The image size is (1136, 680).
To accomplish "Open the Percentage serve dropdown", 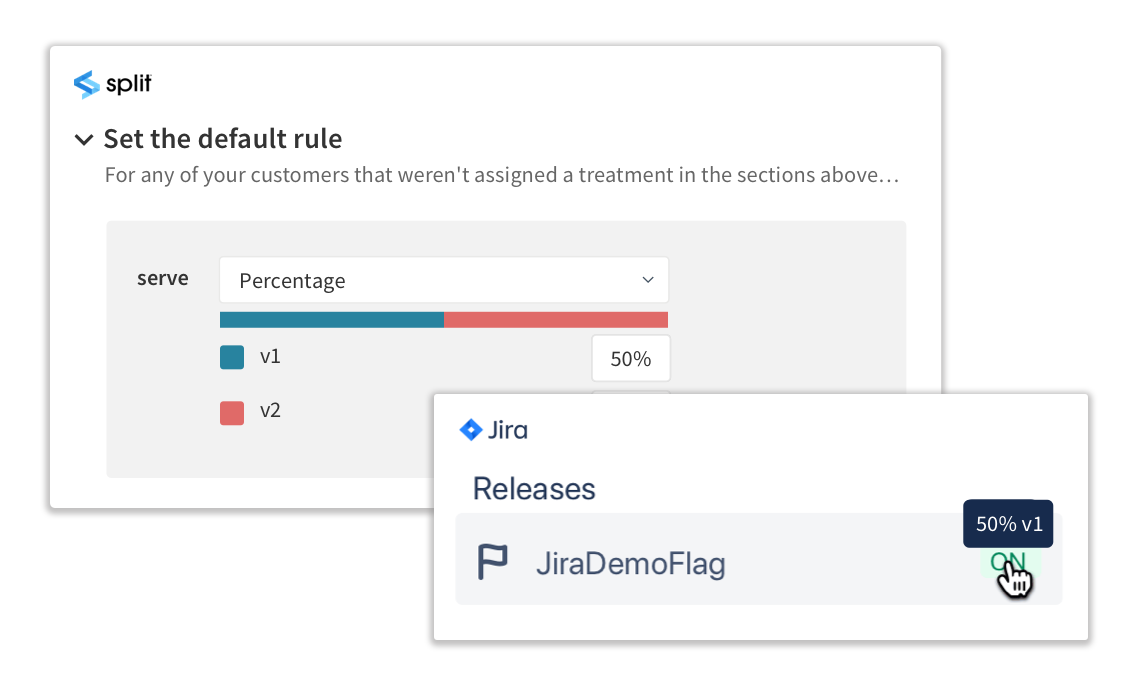I will 443,280.
